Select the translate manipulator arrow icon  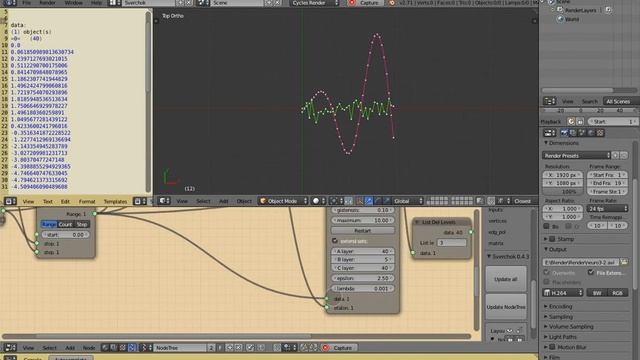369,201
